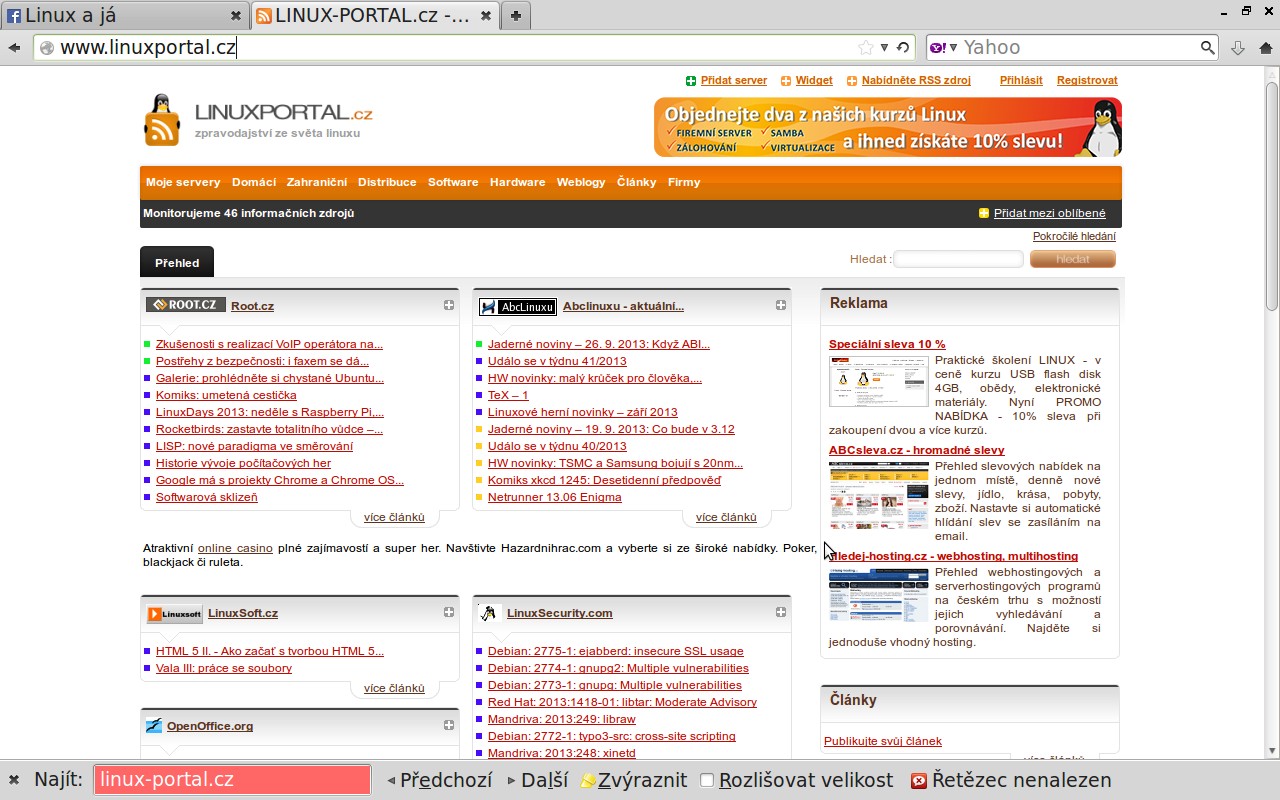Open ABCsleva.cz - hromadné slevy link
Viewport: 1280px width, 800px height.
point(917,450)
